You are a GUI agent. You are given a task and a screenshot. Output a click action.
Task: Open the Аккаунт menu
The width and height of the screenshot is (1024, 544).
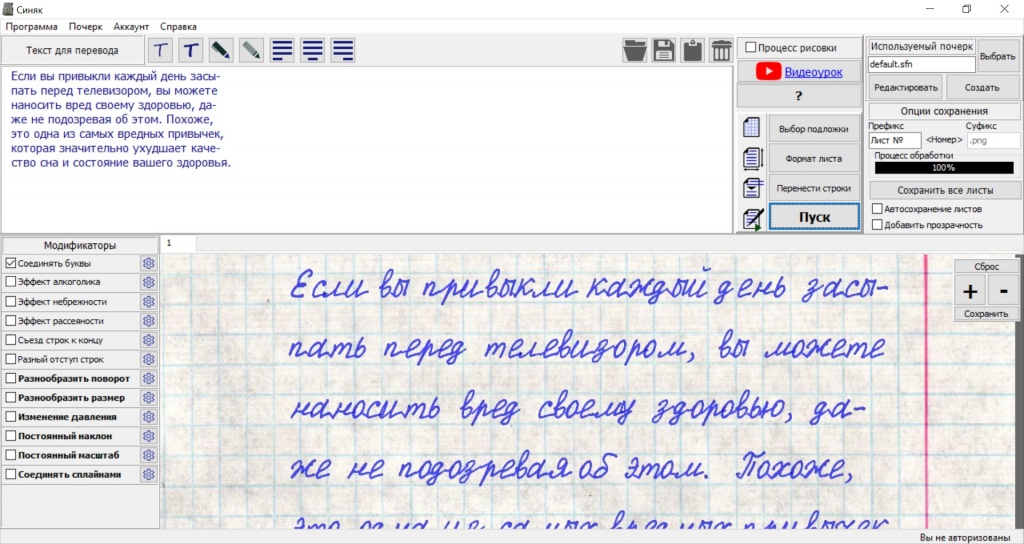(131, 27)
